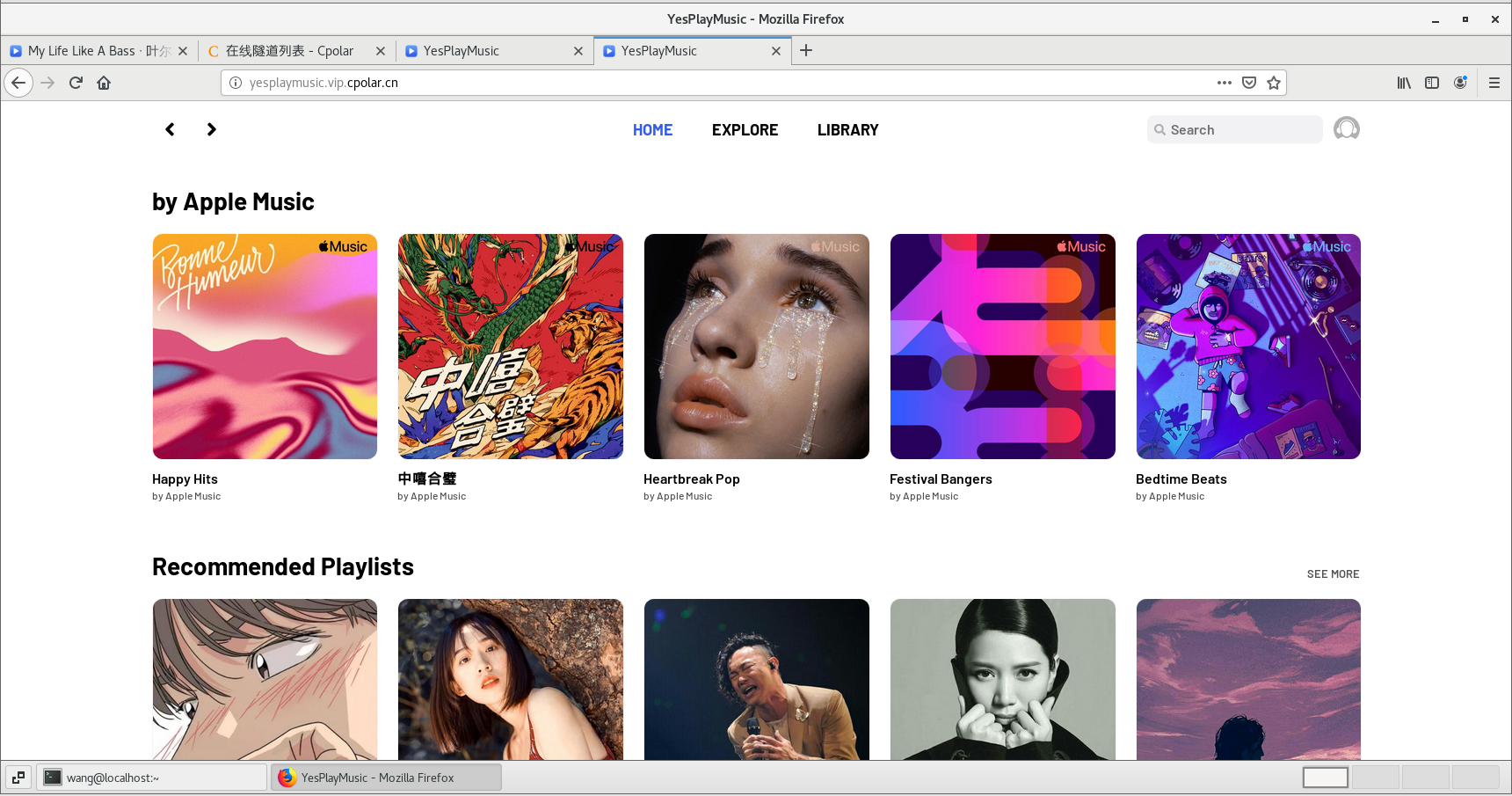Open the user avatar profile menu

(x=1346, y=129)
